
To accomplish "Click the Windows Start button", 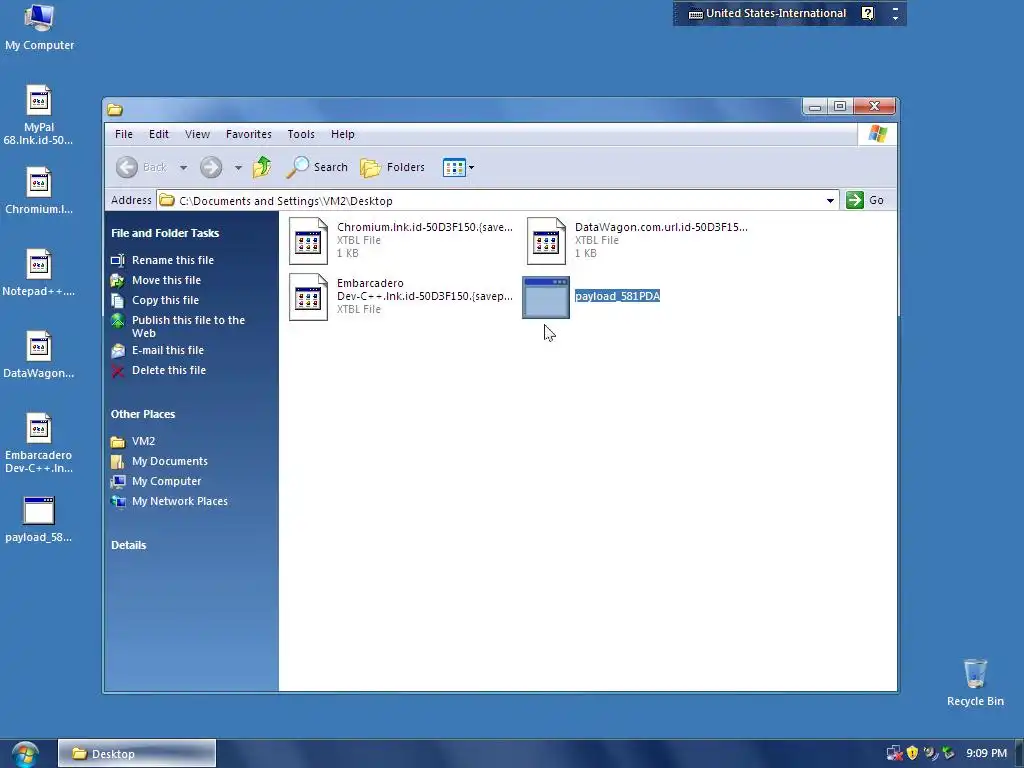I will 25,754.
